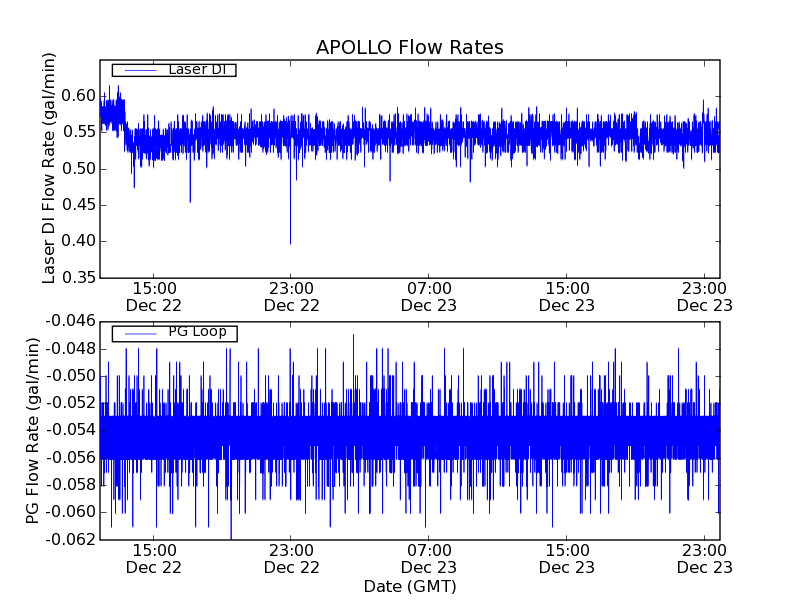Select bottom chart's 15:00 Dec 23 time label

pyautogui.click(x=567, y=558)
